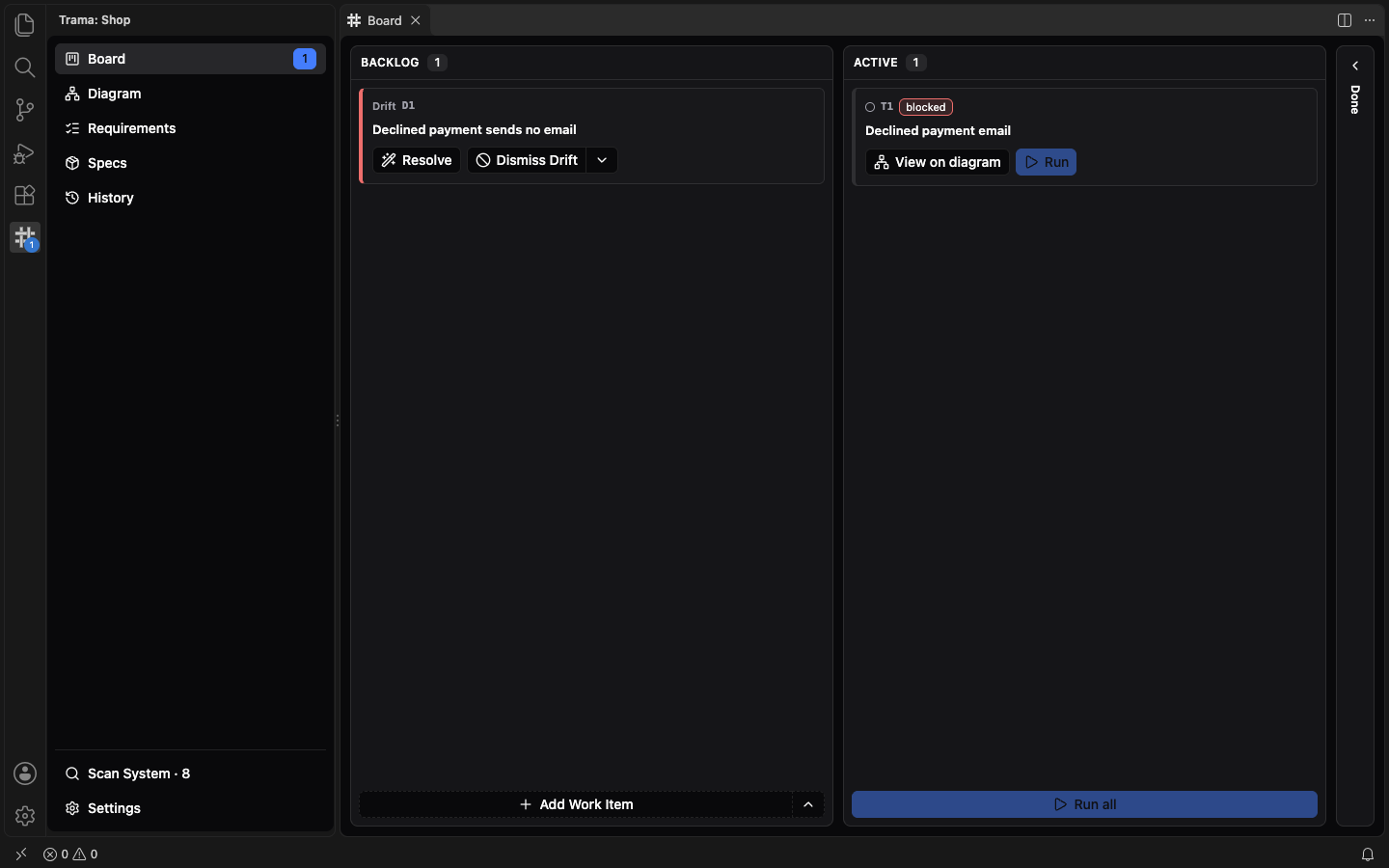Open the Search icon in activity bar
The height and width of the screenshot is (868, 1389).
point(25,67)
